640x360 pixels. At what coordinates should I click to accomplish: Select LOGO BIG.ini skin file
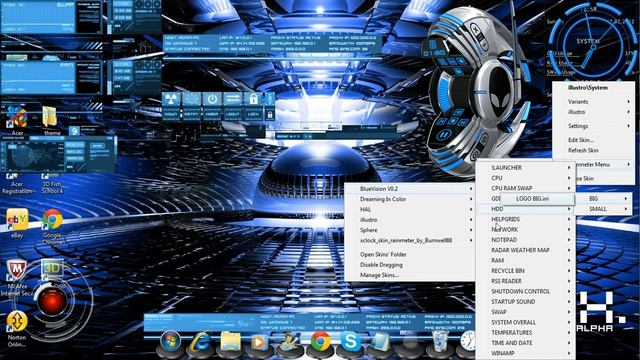[x=532, y=199]
